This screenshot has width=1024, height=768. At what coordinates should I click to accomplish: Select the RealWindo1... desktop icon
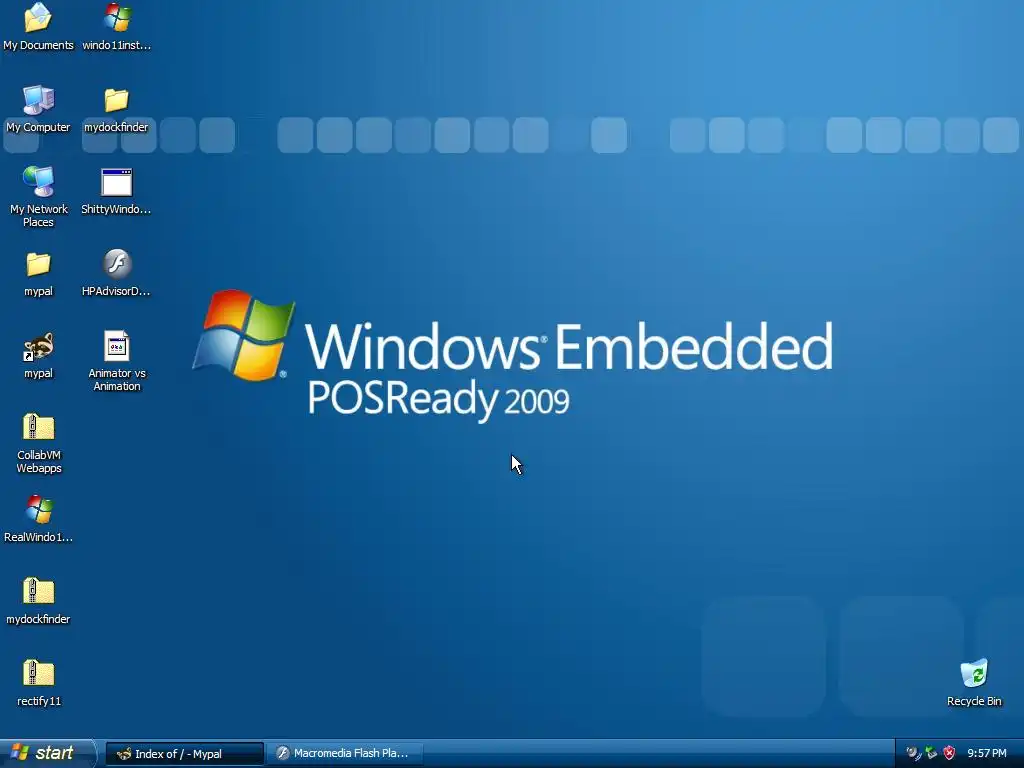[x=39, y=519]
